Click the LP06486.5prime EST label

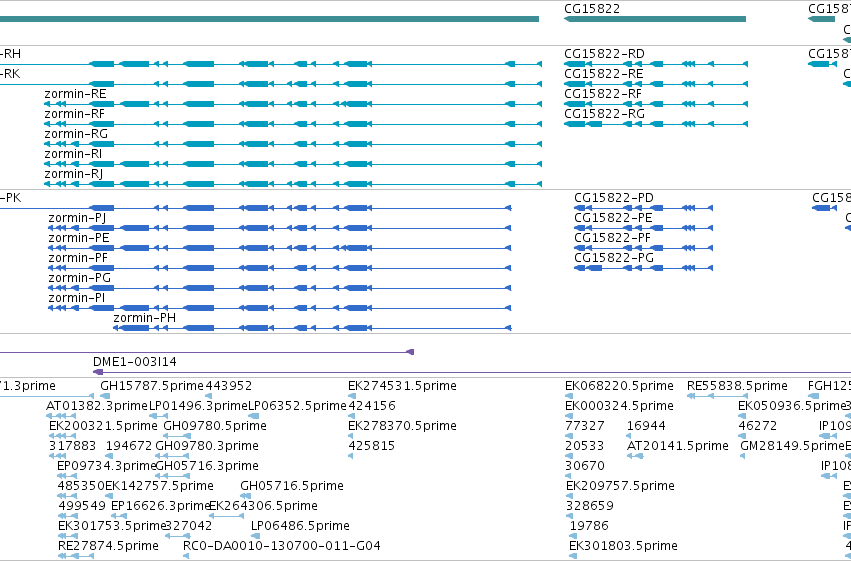tap(300, 527)
